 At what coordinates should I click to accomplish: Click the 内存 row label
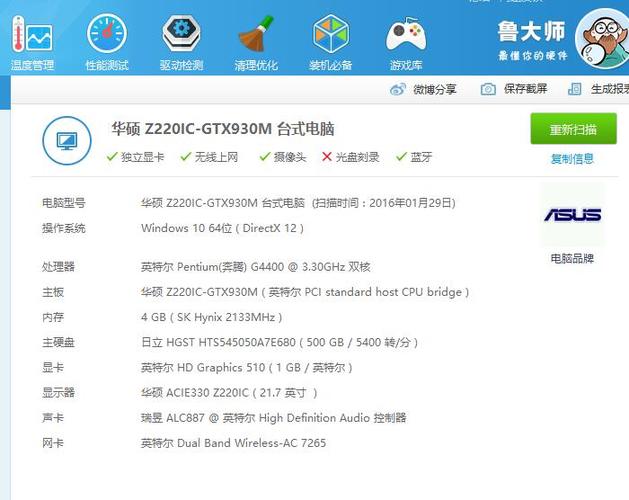[53, 317]
